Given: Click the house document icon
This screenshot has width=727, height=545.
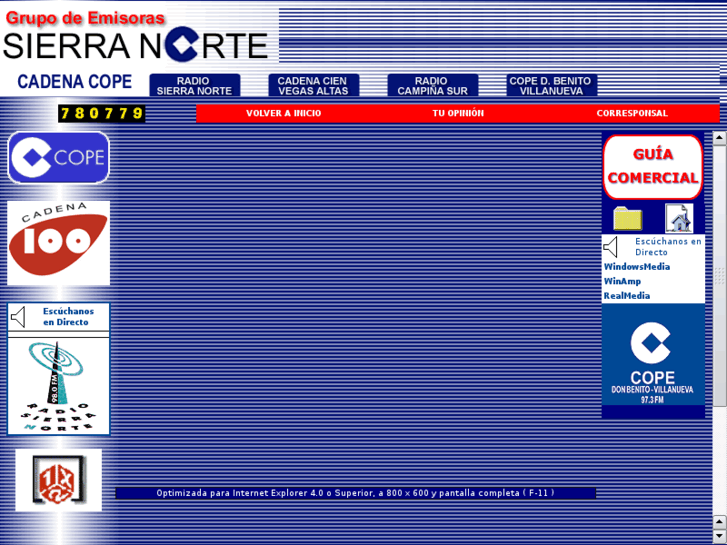Looking at the screenshot, I should (x=679, y=218).
